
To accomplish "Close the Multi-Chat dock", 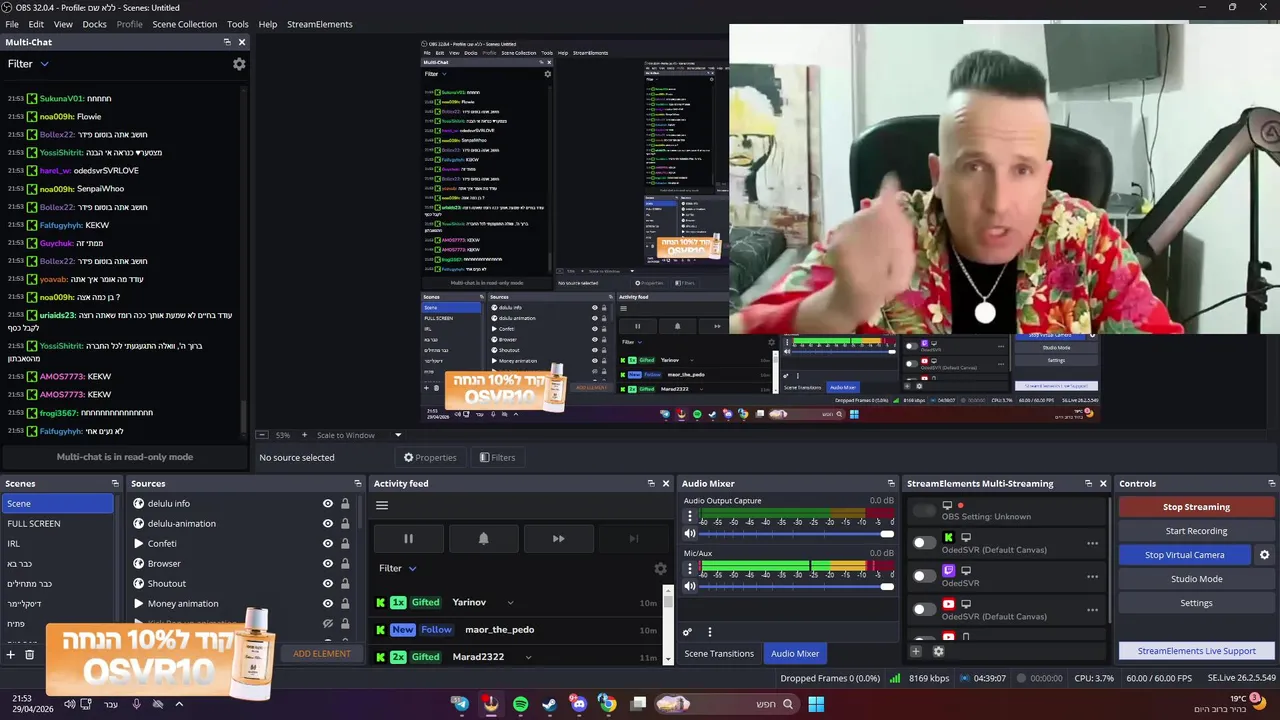I will tap(242, 42).
